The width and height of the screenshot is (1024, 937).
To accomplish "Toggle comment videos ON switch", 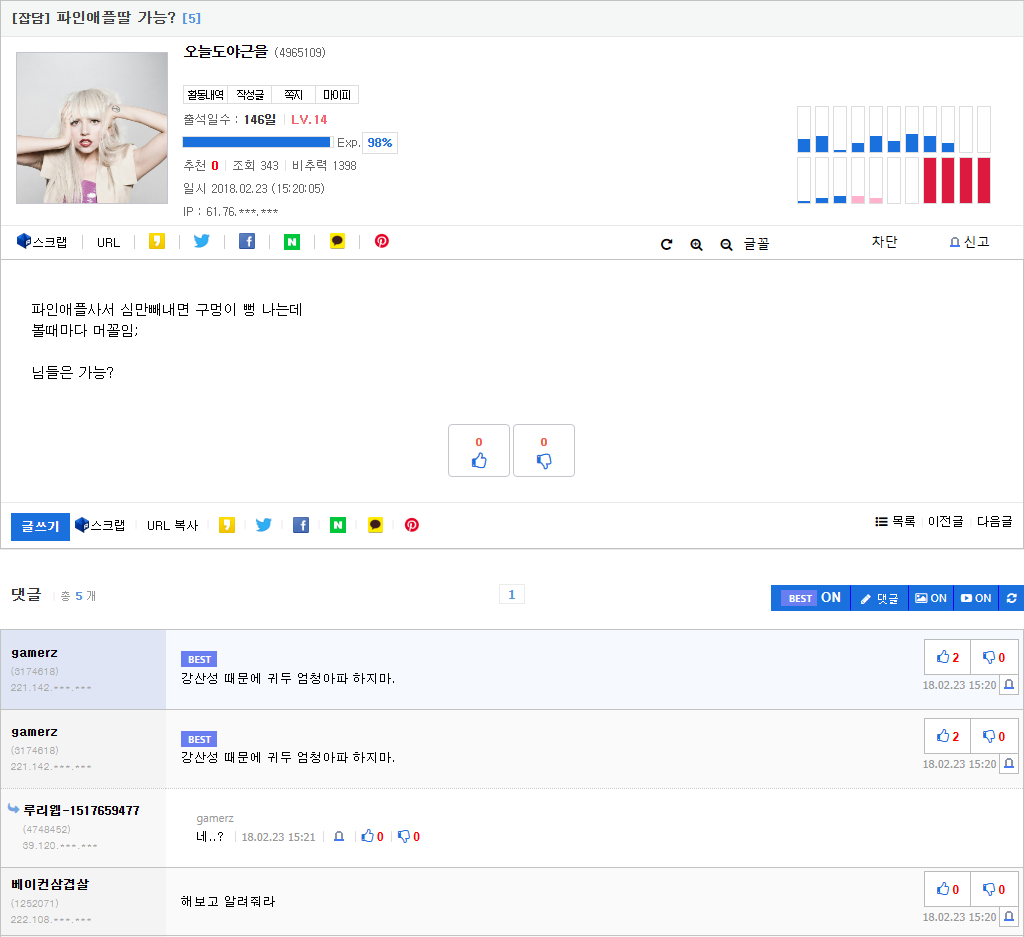I will click(x=976, y=598).
